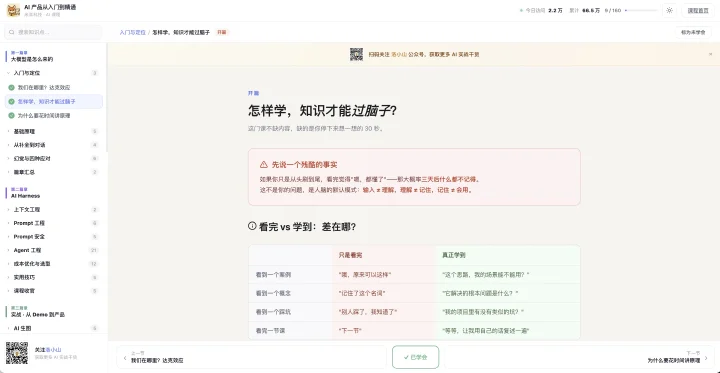
Task: Open lesson 我们在哪里？达克效应
Action: click(54, 87)
